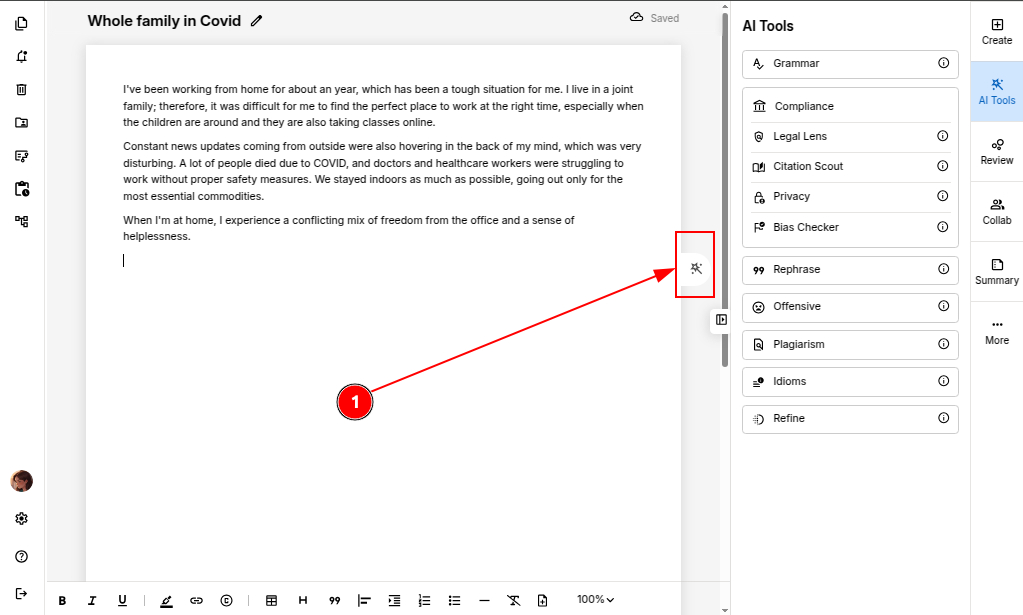Insert a table from the bottom toolbar

271,600
